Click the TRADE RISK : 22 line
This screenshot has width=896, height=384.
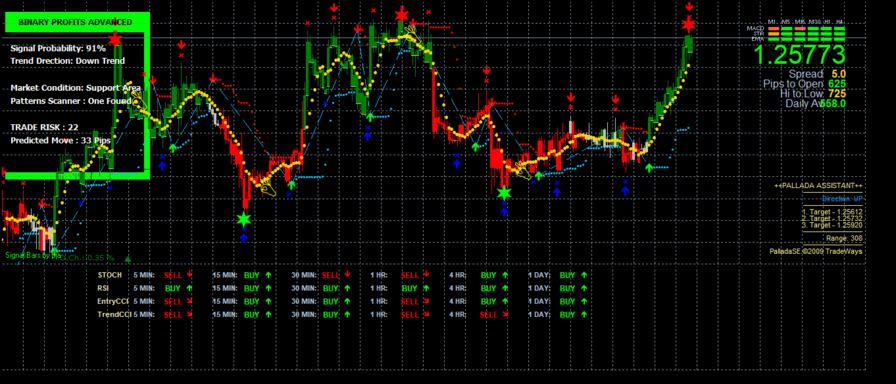point(45,127)
